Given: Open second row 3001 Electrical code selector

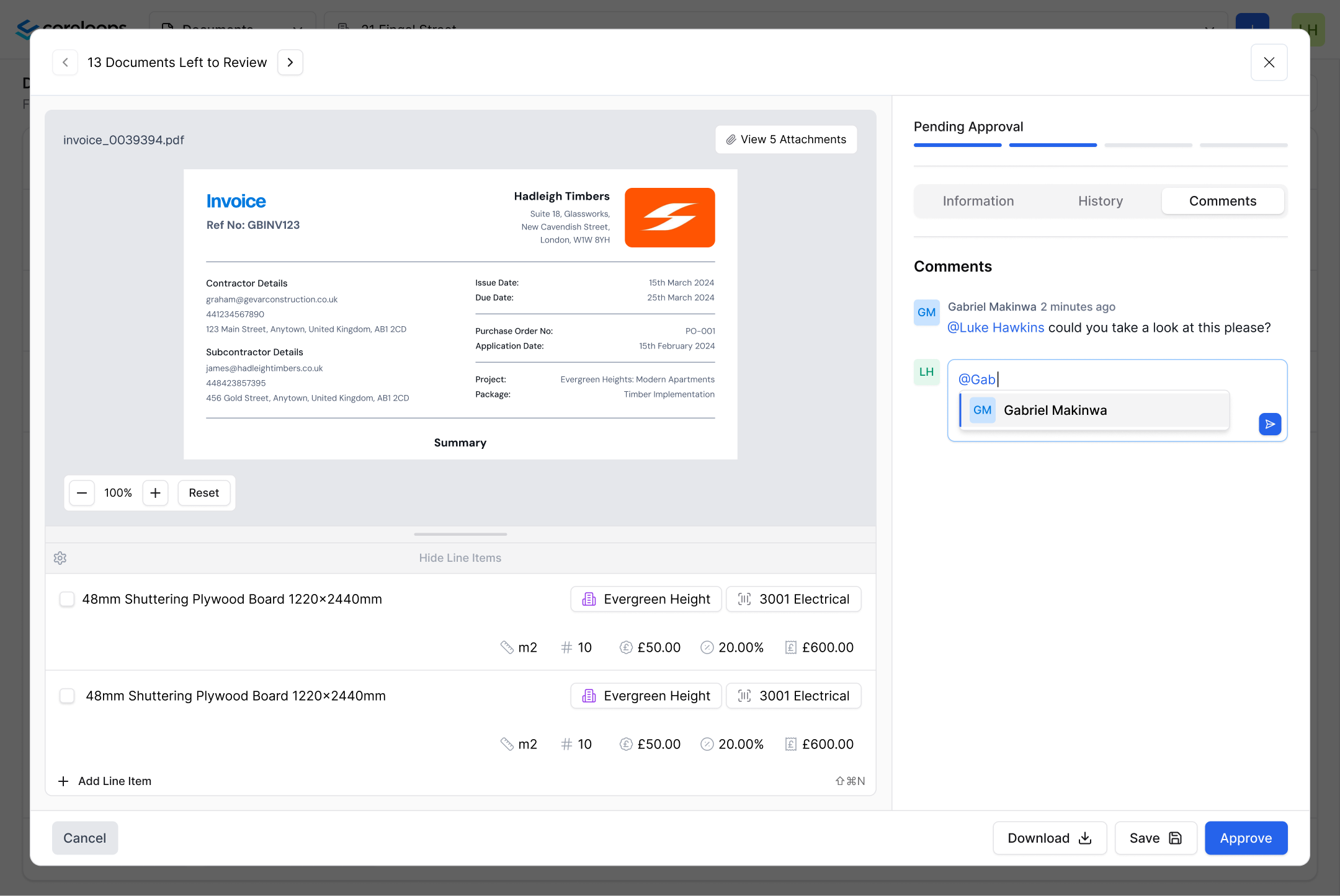Looking at the screenshot, I should coord(793,696).
